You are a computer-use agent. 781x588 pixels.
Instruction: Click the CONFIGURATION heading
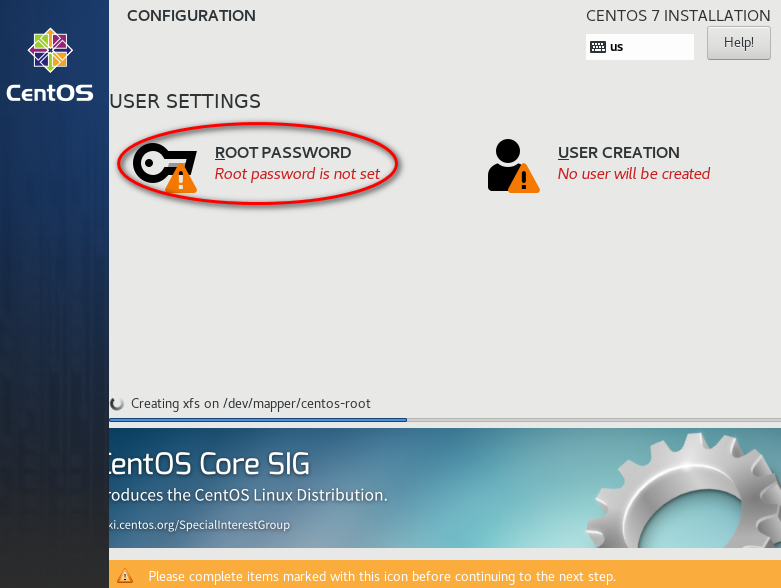(x=191, y=16)
